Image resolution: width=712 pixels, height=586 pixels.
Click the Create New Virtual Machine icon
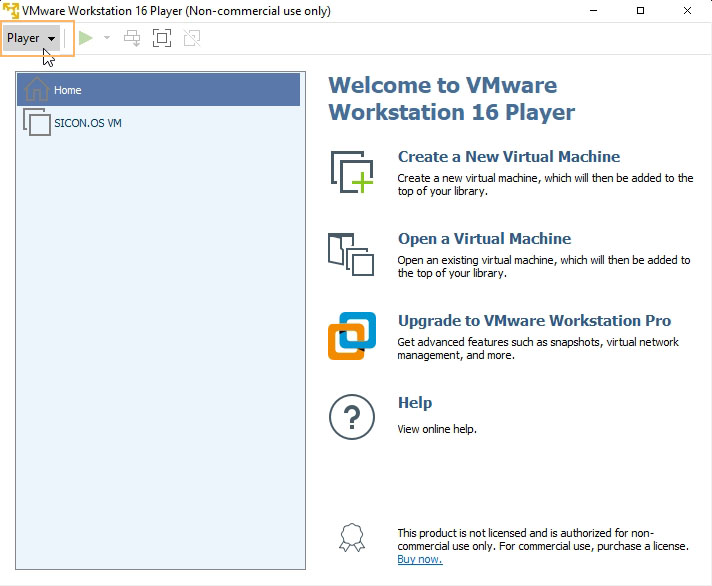coord(351,171)
